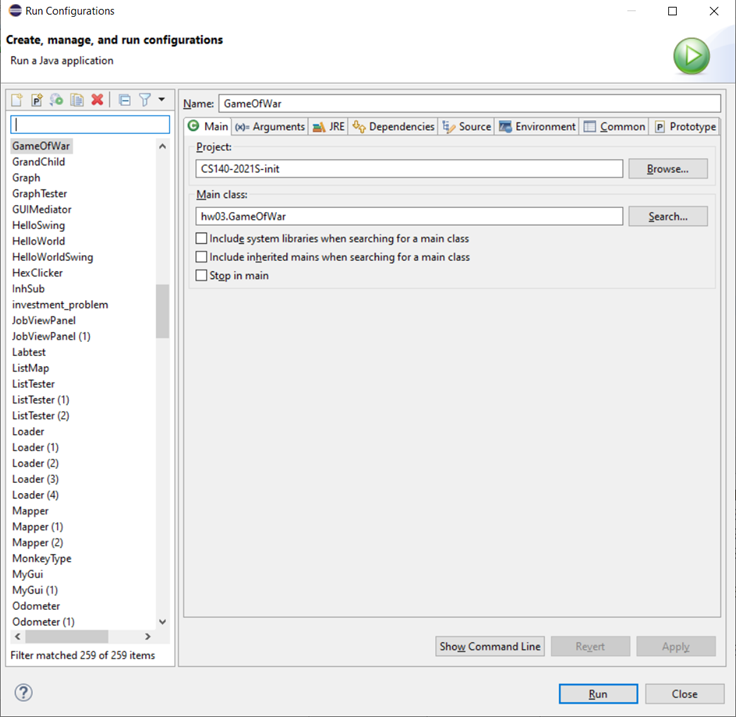Image resolution: width=736 pixels, height=717 pixels.
Task: Check the Stop in main option
Action: pyautogui.click(x=202, y=275)
